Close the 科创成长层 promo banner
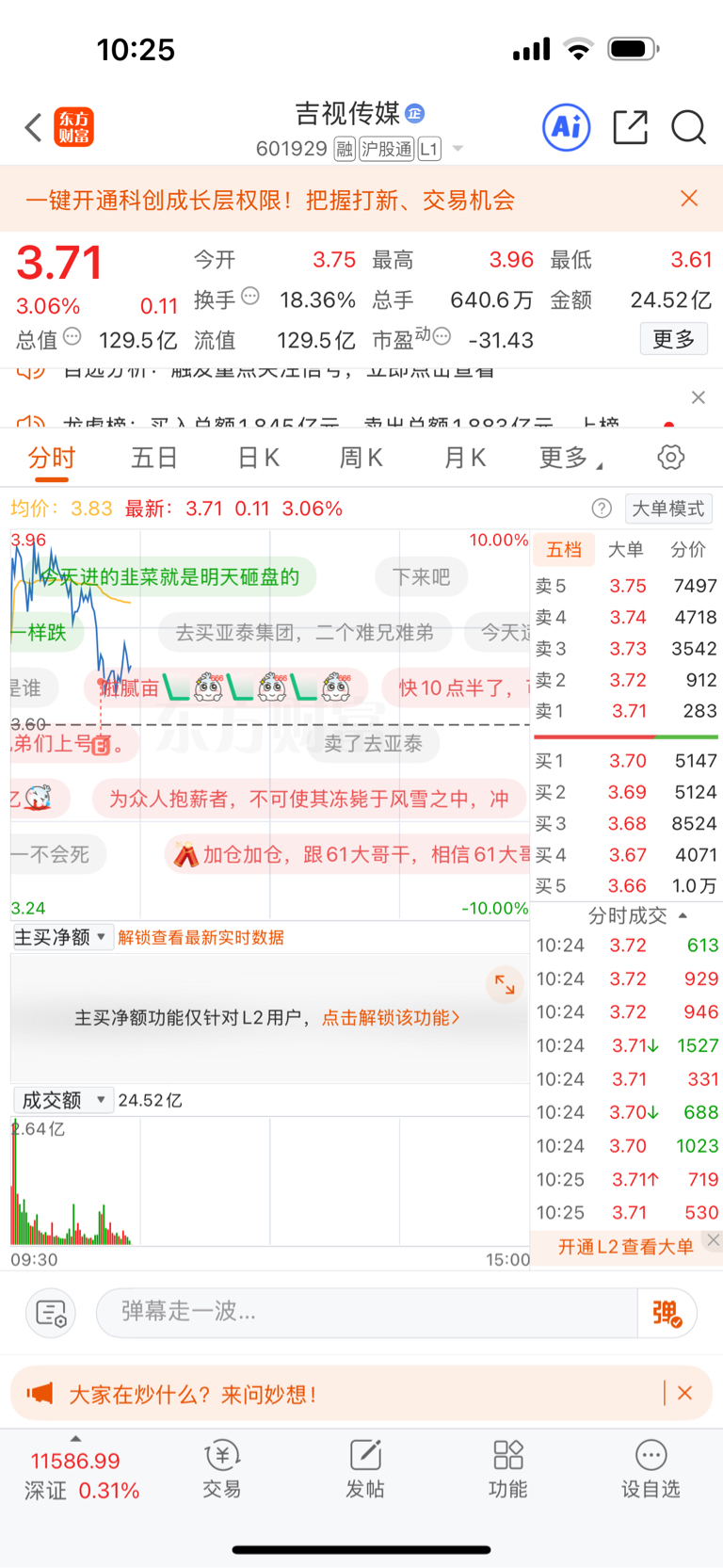This screenshot has height=1568, width=723. (689, 199)
